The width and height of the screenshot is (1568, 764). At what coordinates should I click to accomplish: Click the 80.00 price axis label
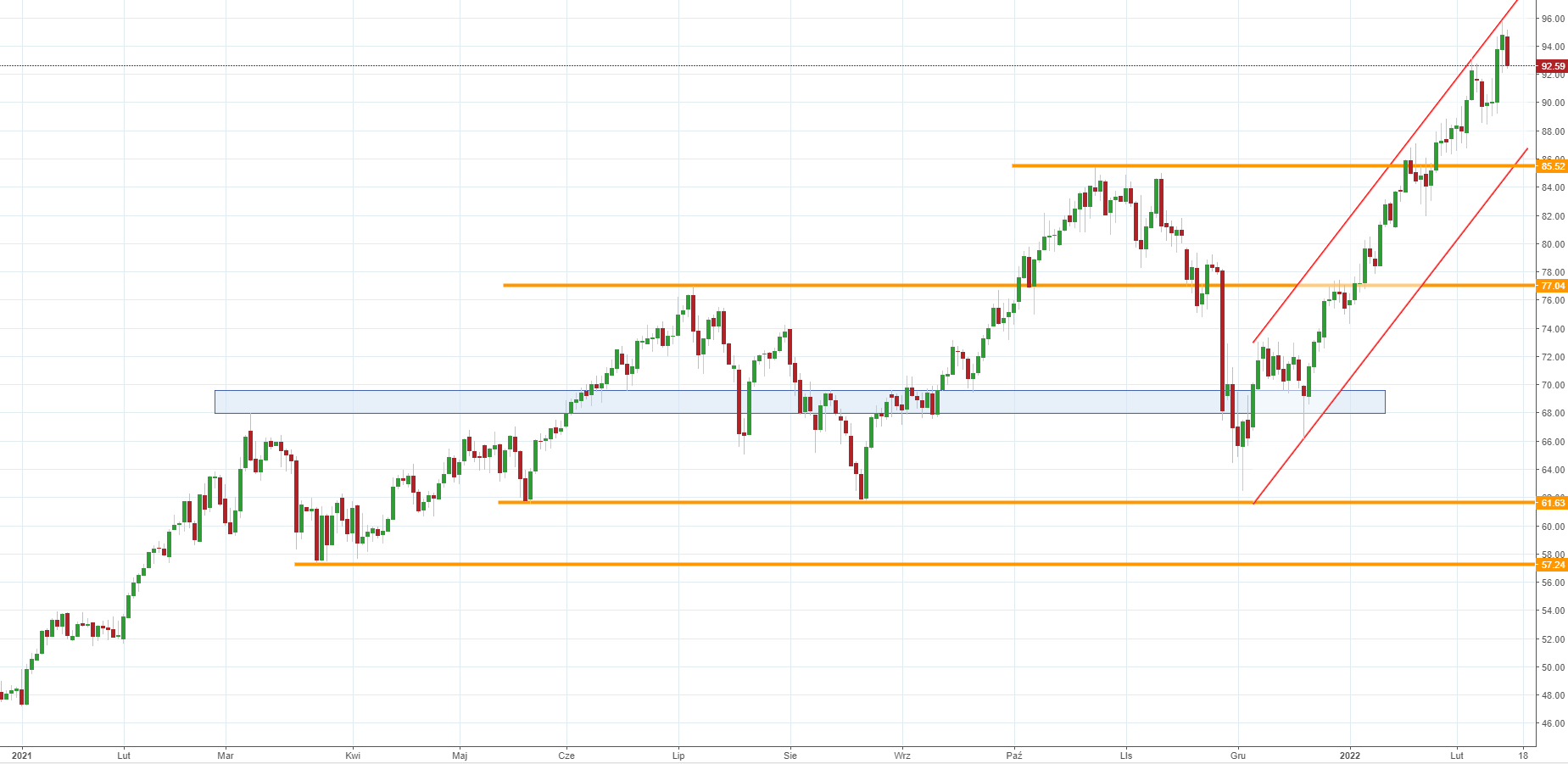click(x=1553, y=244)
